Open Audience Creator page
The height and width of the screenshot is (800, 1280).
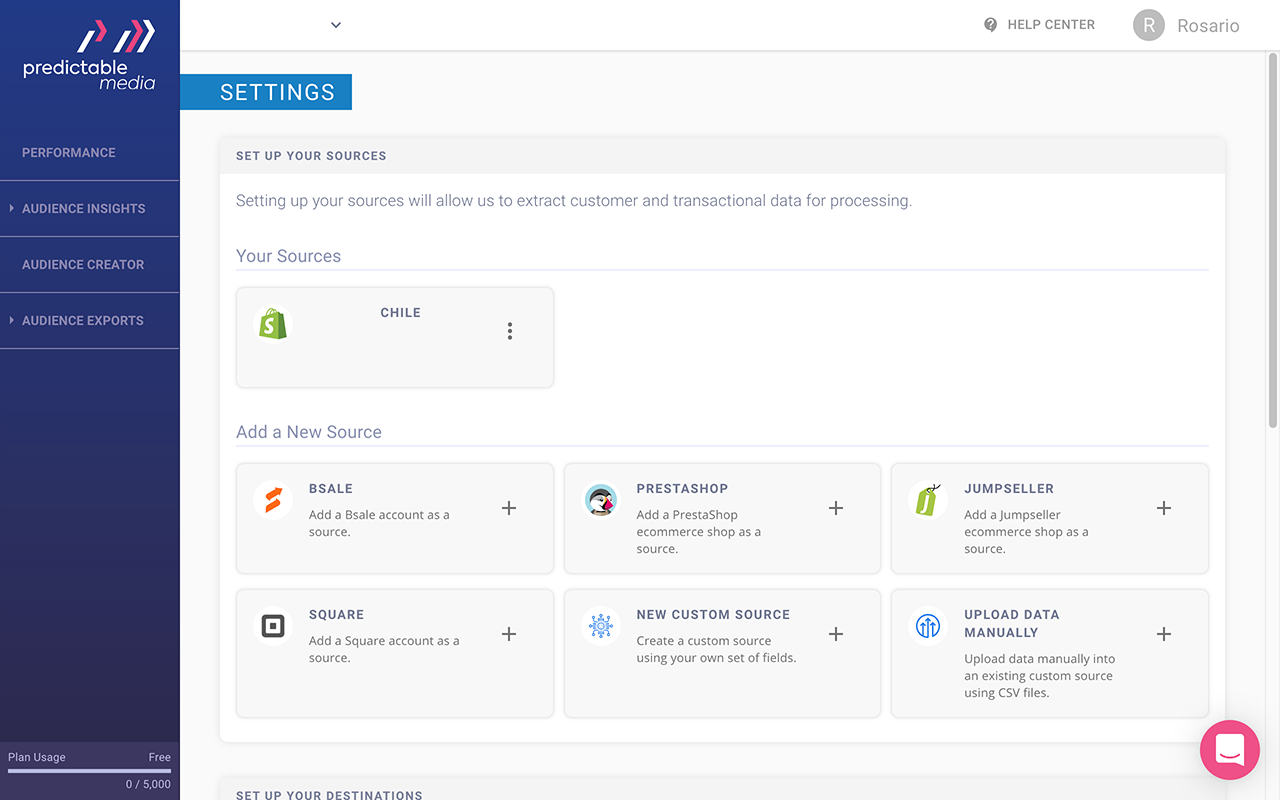[83, 265]
